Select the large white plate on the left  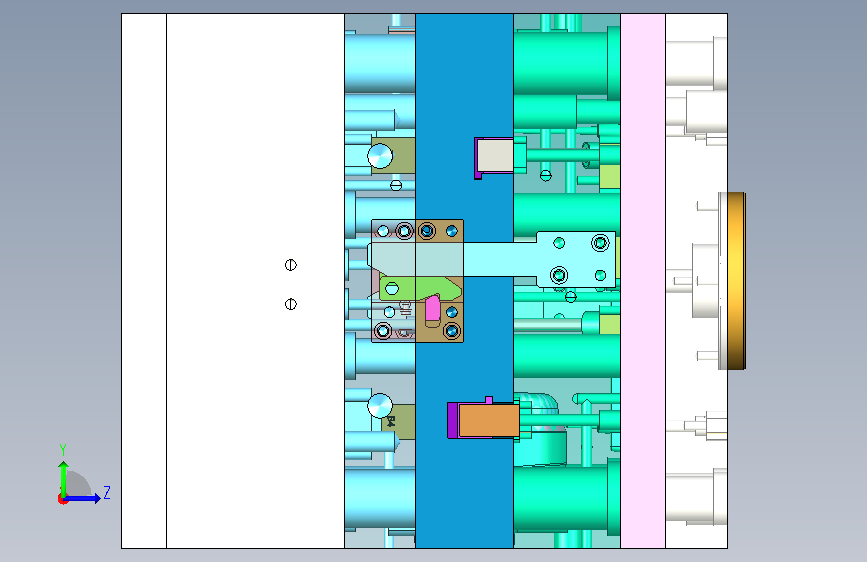pyautogui.click(x=255, y=281)
